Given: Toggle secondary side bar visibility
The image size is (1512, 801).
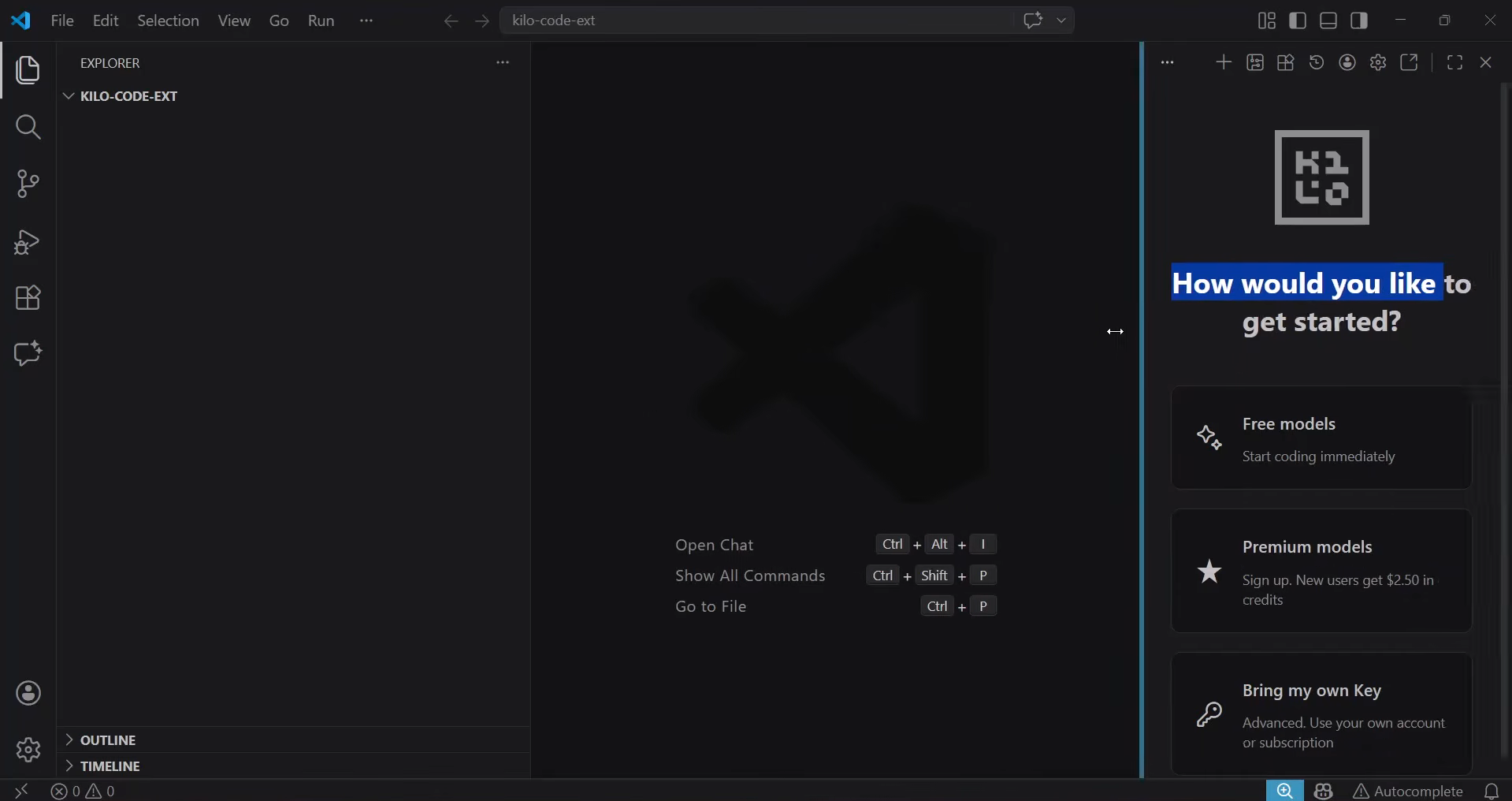Looking at the screenshot, I should [x=1359, y=20].
